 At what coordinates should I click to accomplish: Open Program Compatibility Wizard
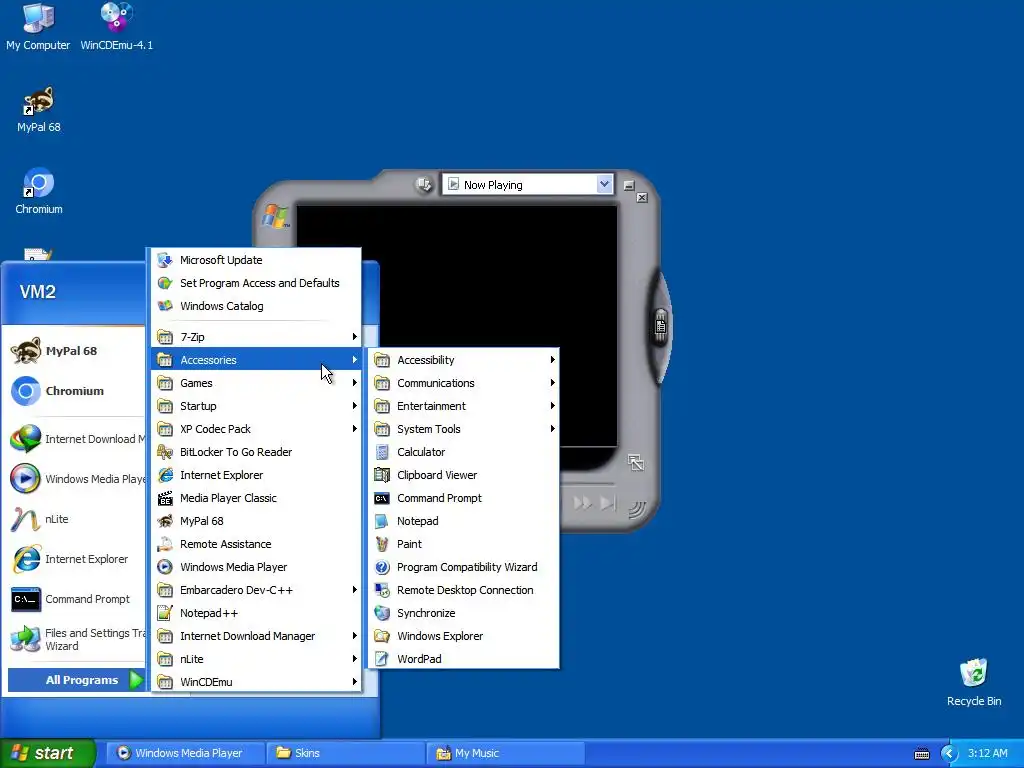(x=464, y=567)
